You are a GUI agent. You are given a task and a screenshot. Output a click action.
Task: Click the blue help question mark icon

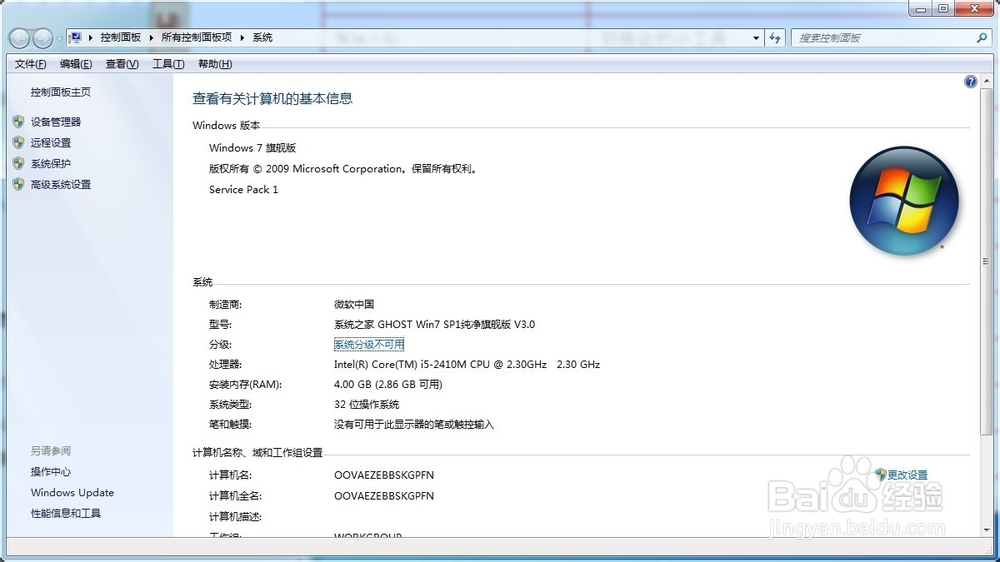click(x=970, y=82)
